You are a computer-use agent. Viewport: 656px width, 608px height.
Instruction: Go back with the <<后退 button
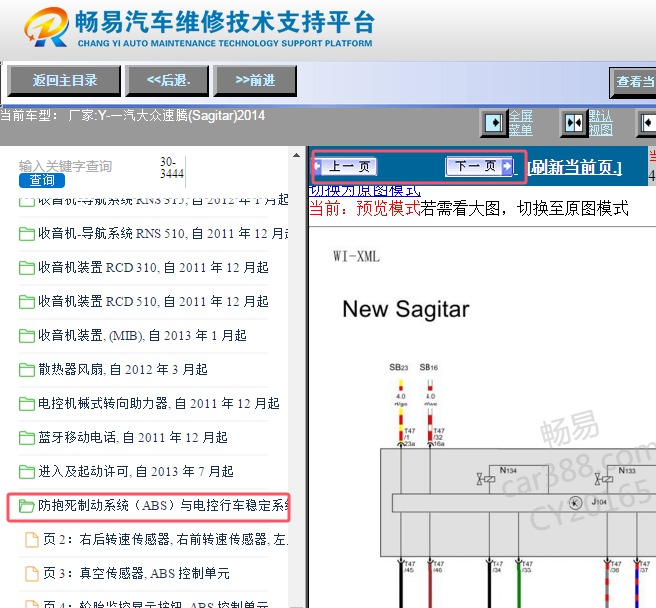[167, 80]
